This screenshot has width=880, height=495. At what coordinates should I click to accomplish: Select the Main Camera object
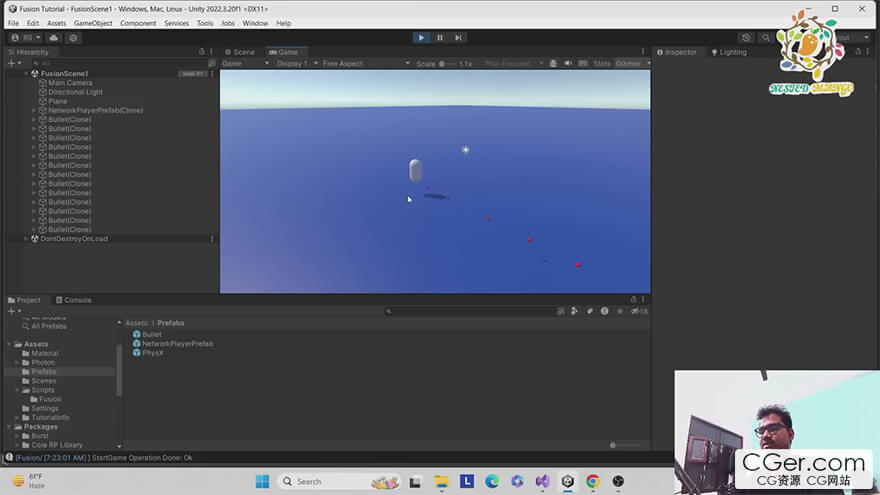(70, 82)
